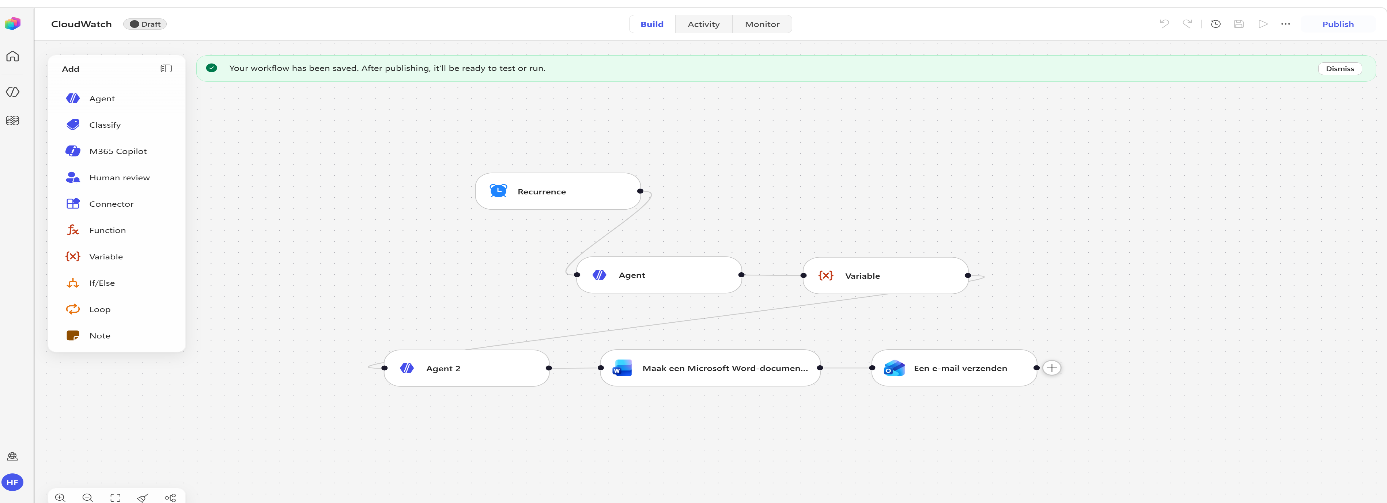This screenshot has width=1387, height=503.
Task: Add an M365 Copilot node
Action: coord(116,151)
